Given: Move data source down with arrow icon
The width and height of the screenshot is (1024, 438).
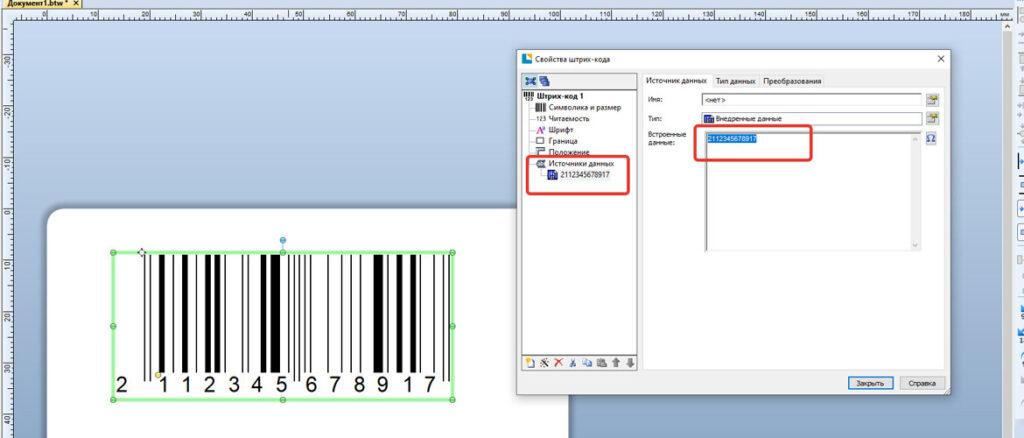Looking at the screenshot, I should pos(630,363).
